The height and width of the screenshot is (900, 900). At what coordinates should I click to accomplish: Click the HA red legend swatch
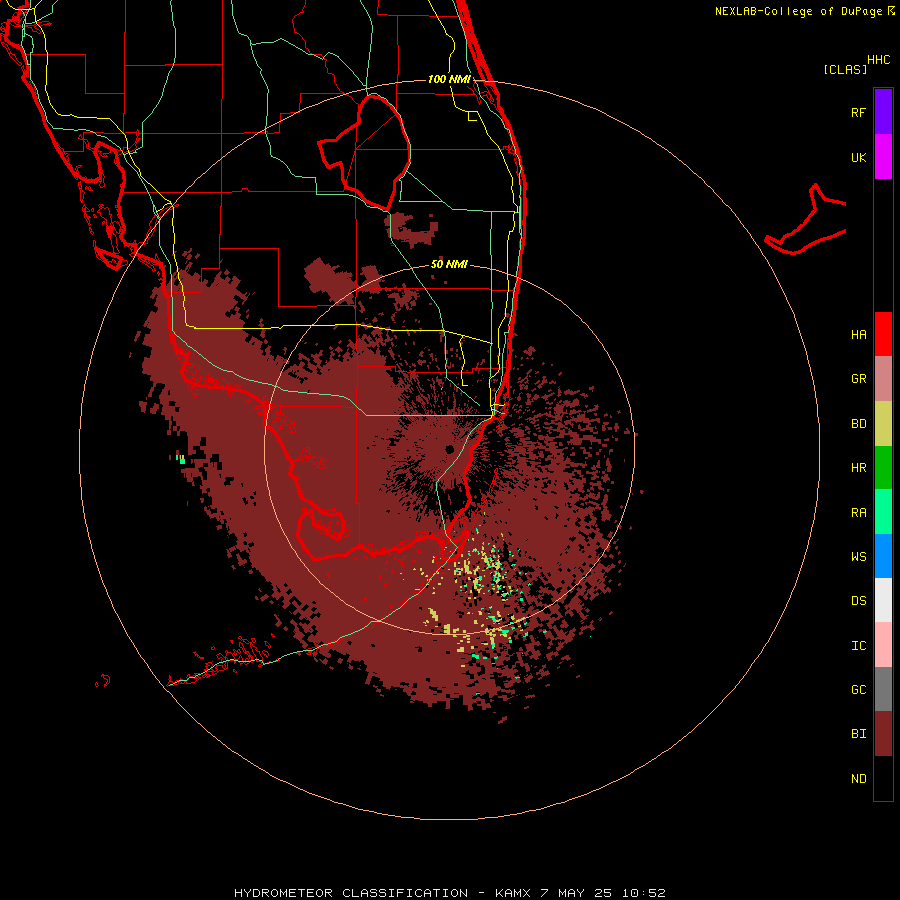pyautogui.click(x=883, y=334)
